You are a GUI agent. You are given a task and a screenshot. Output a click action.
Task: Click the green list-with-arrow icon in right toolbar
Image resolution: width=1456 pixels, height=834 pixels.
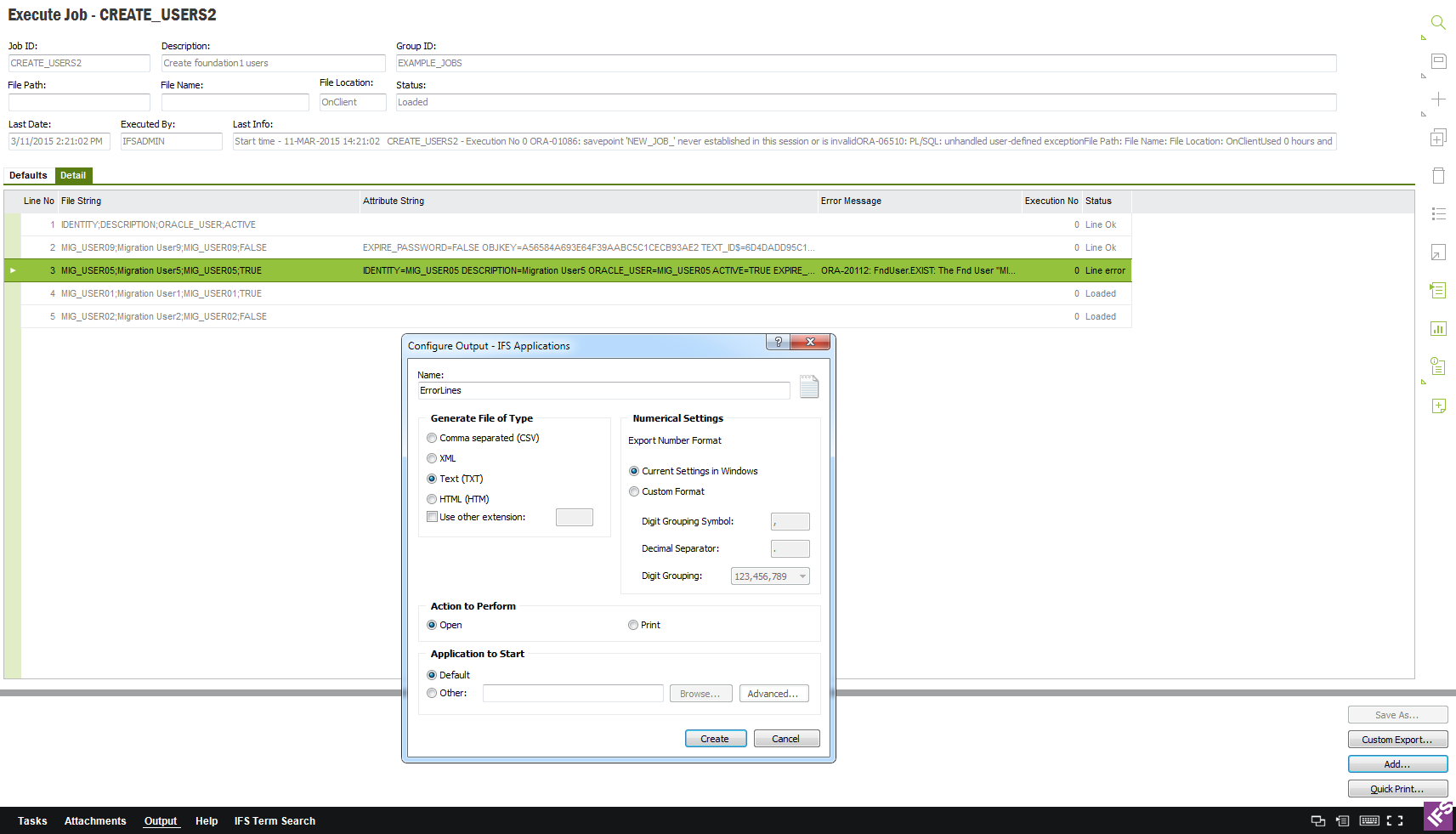(1438, 291)
